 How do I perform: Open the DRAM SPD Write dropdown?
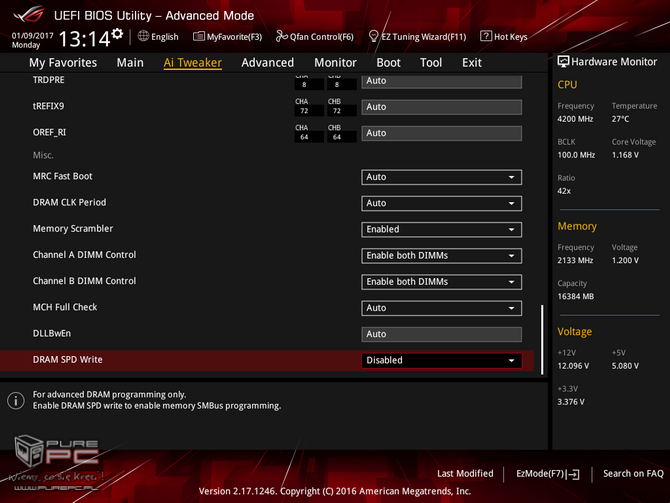click(441, 360)
